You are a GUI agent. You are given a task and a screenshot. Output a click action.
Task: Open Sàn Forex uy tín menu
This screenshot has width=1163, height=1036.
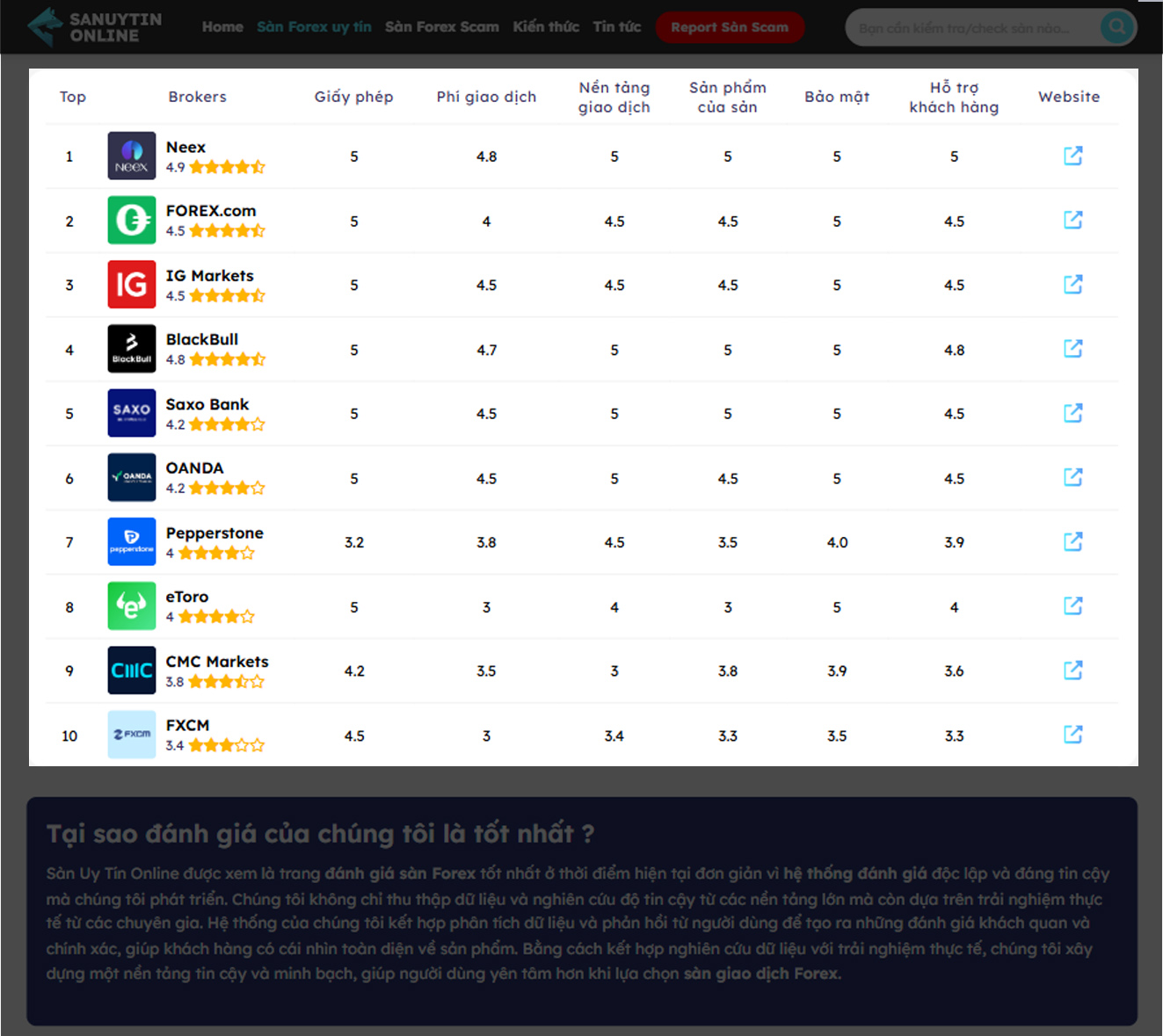pos(314,27)
